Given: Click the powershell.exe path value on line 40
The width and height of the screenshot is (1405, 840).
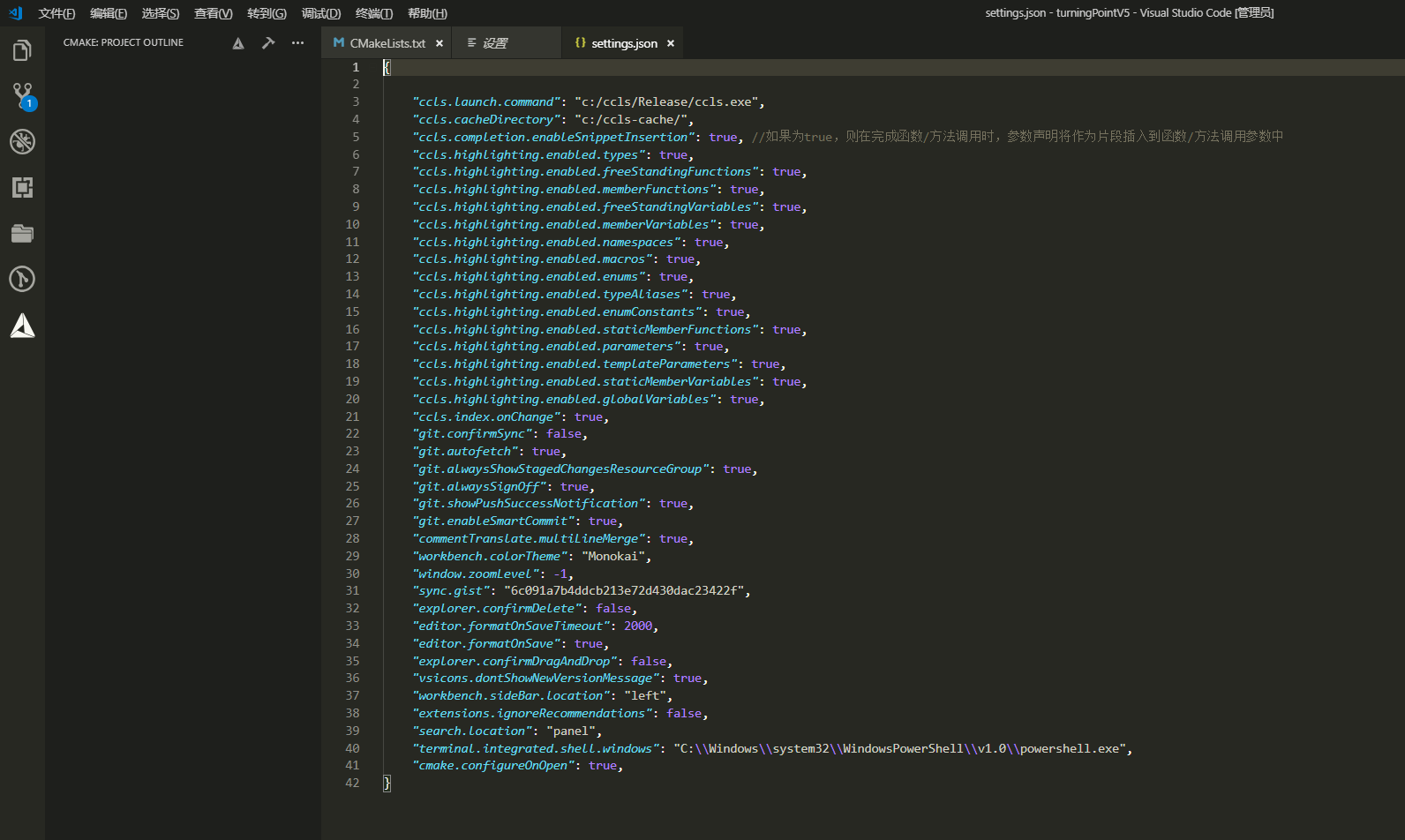Looking at the screenshot, I should pyautogui.click(x=899, y=748).
